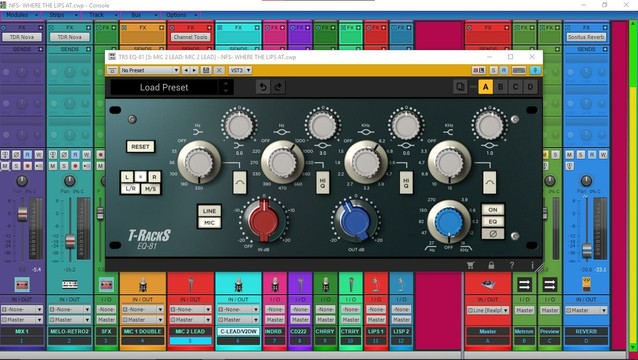Select the MIC 1 DOUBLE track name
Screen dimensions: 638x360
point(142,332)
